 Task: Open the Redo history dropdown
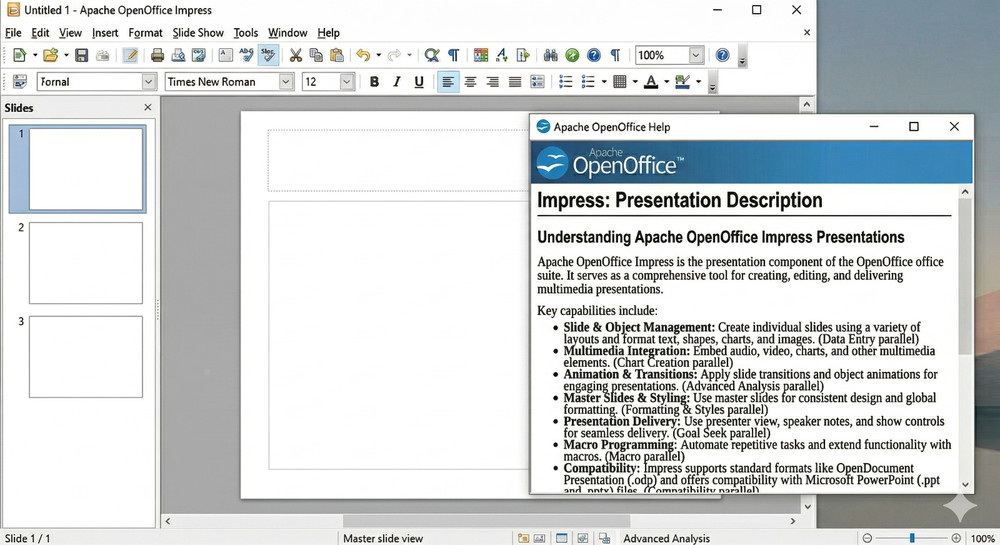coord(409,55)
